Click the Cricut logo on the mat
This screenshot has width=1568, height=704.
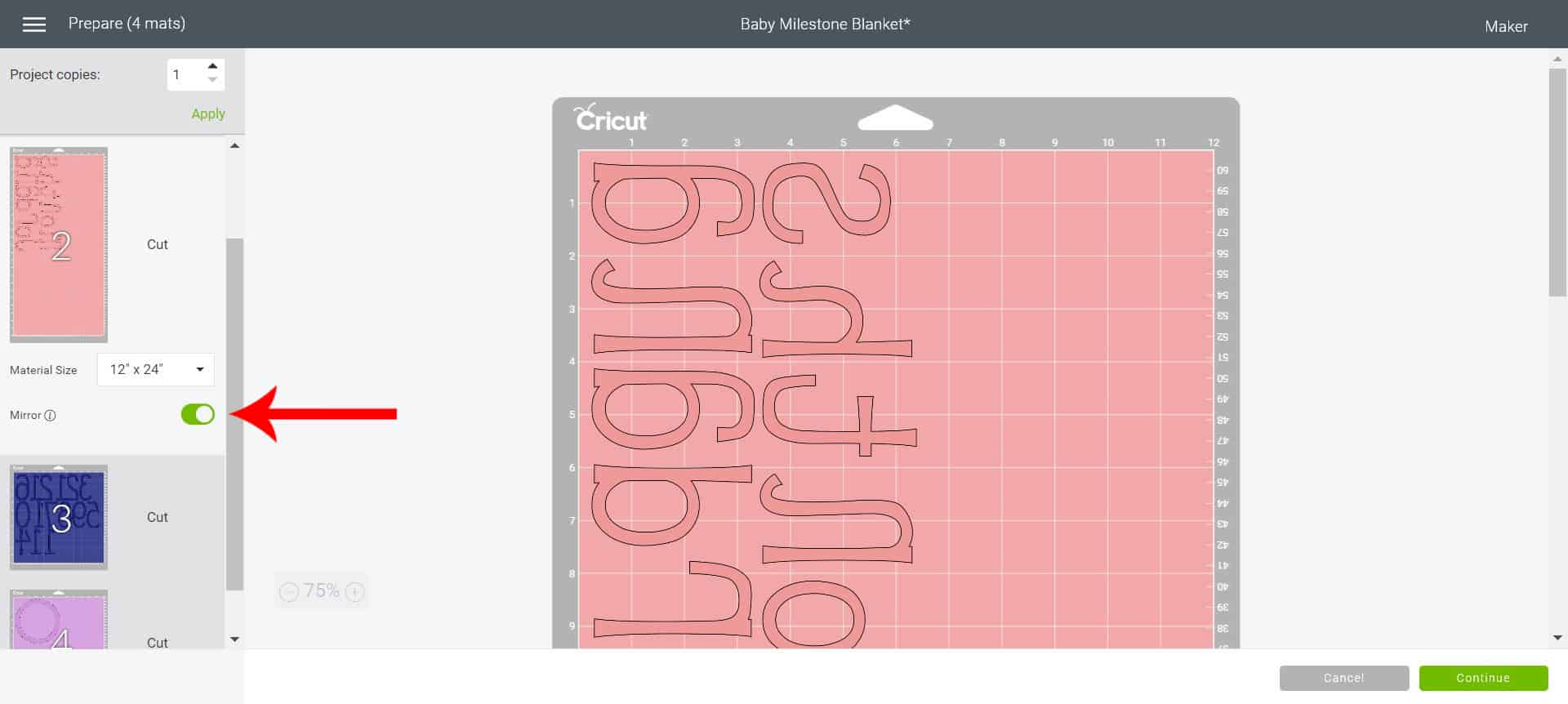[610, 118]
